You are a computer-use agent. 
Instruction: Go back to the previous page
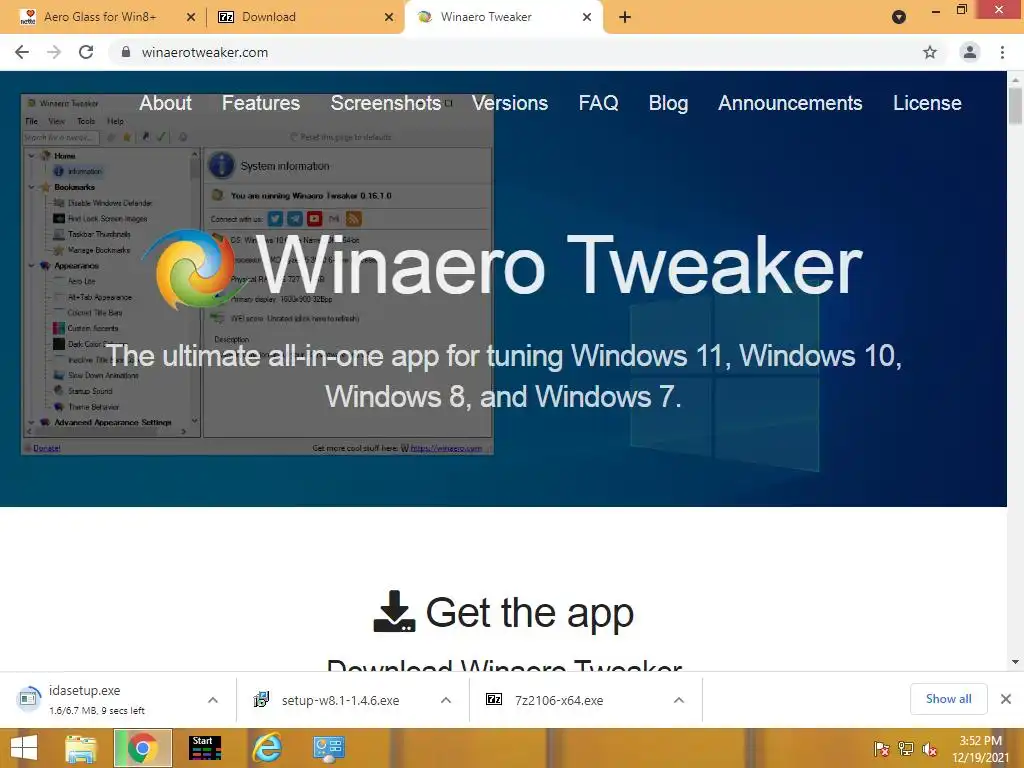point(22,52)
